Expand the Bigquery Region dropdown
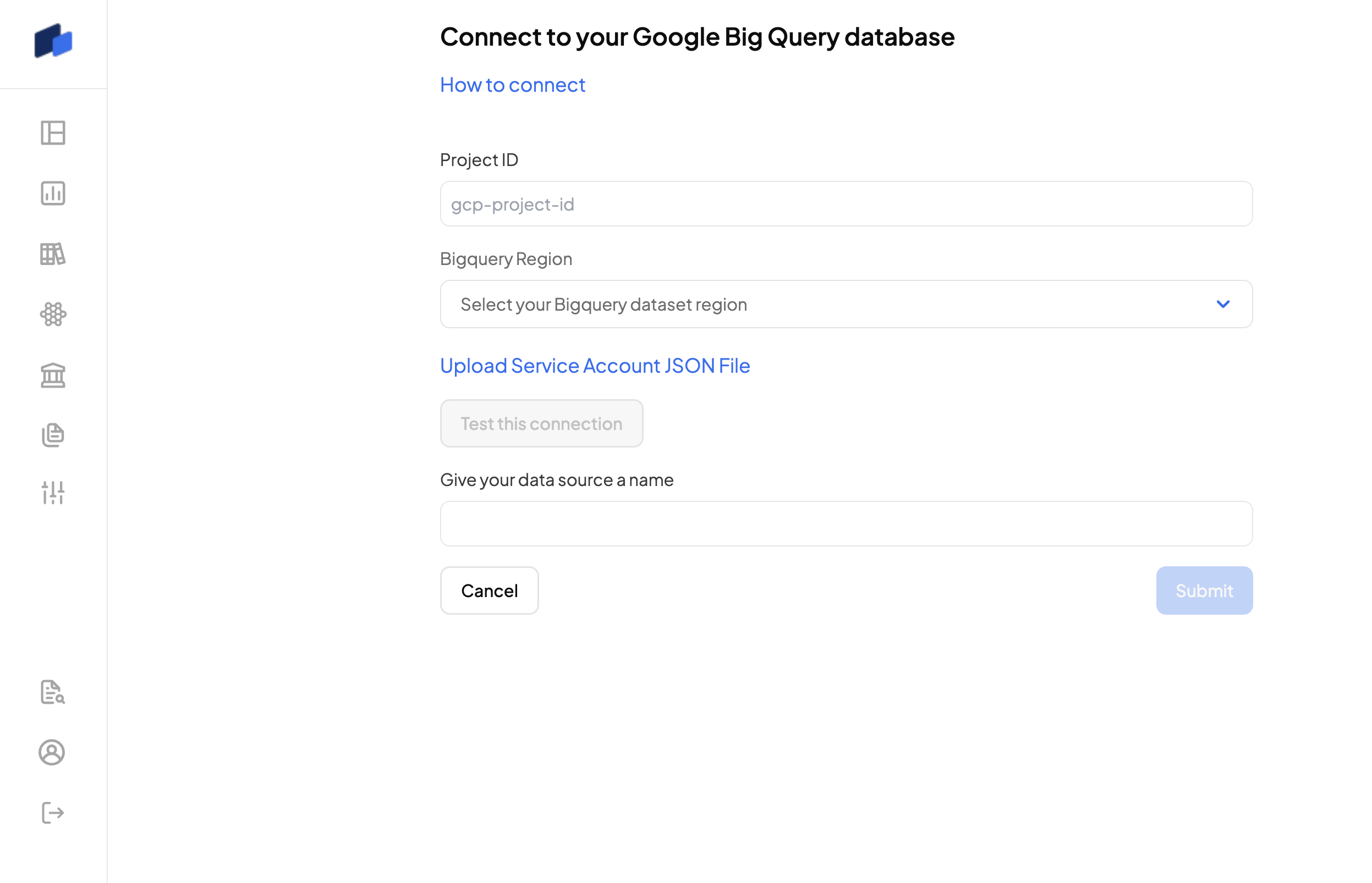Viewport: 1372px width, 883px height. tap(846, 304)
